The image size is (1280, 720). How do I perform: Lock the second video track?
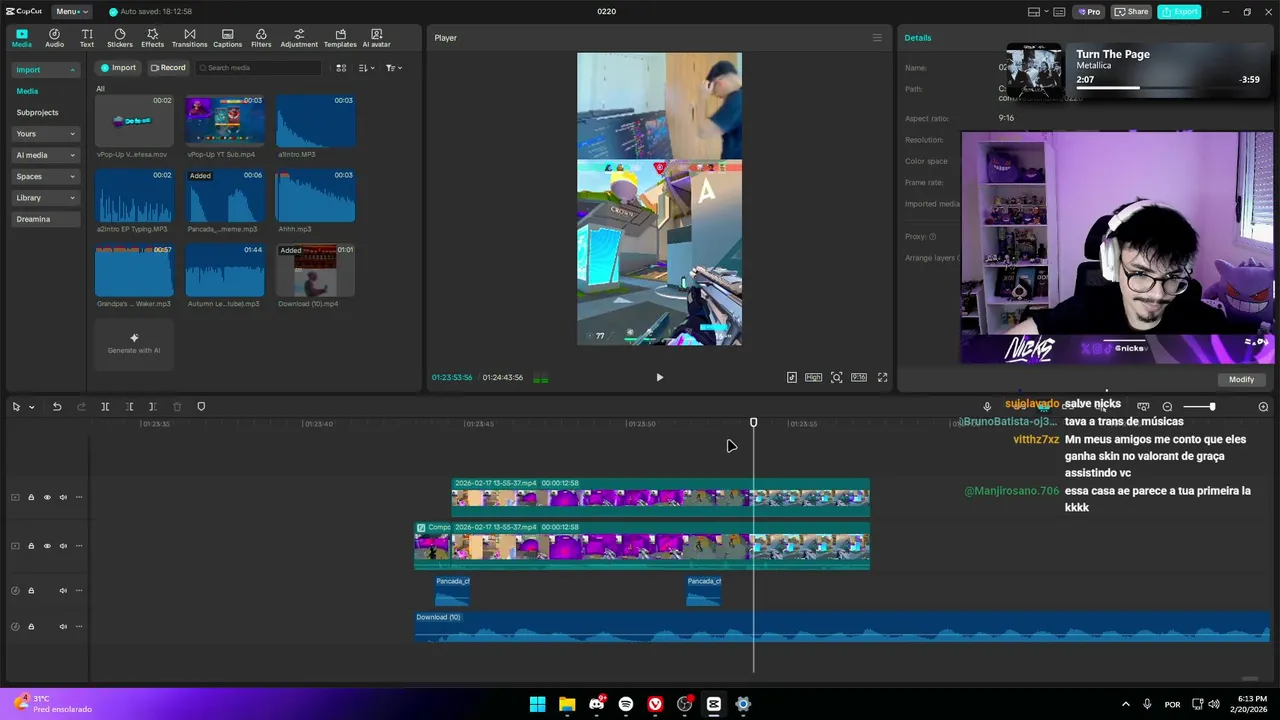click(x=31, y=546)
